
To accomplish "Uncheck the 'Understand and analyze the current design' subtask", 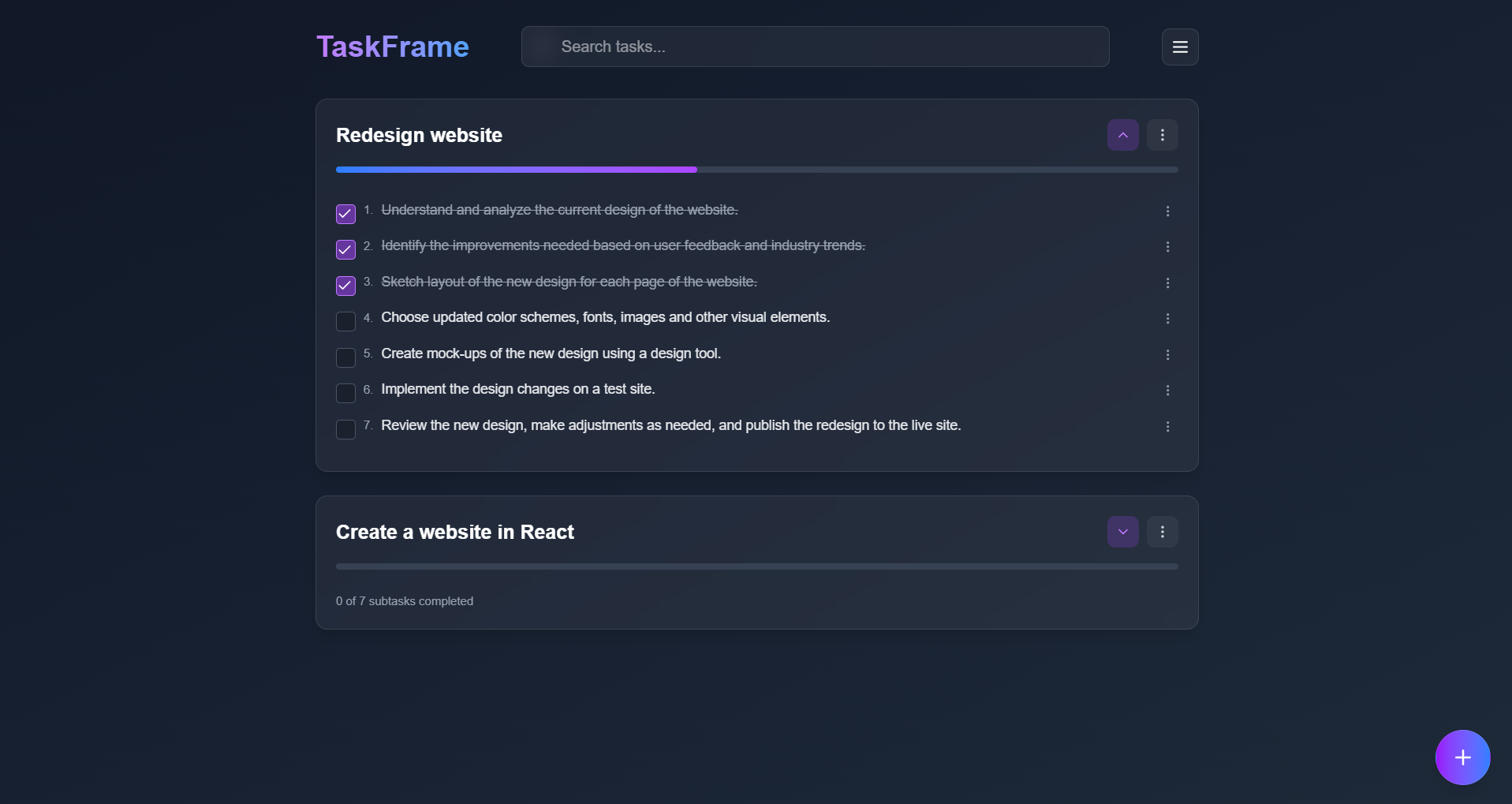I will [x=345, y=214].
